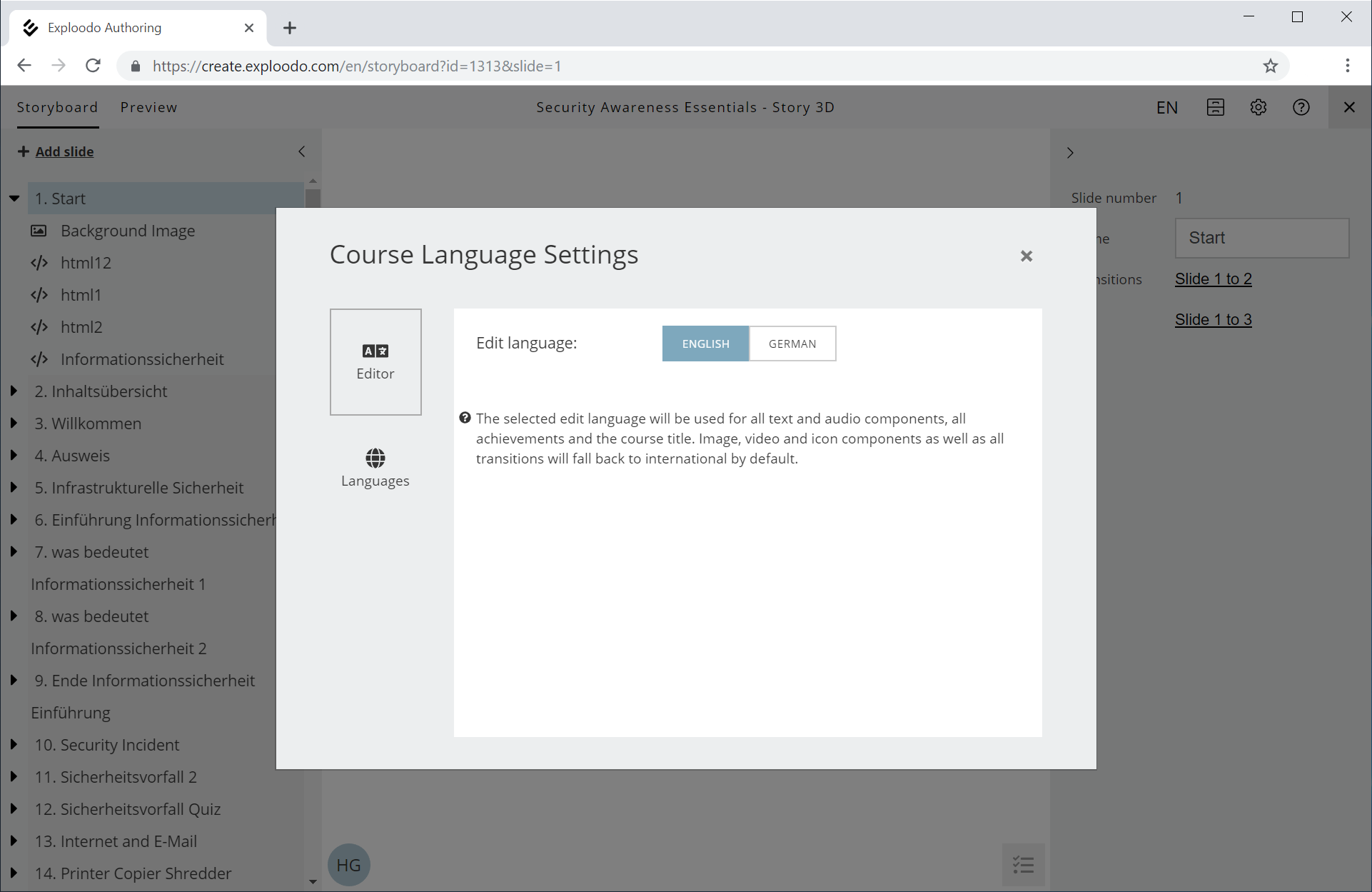Select ENGLISH as edit language
This screenshot has width=1372, height=892.
(705, 344)
